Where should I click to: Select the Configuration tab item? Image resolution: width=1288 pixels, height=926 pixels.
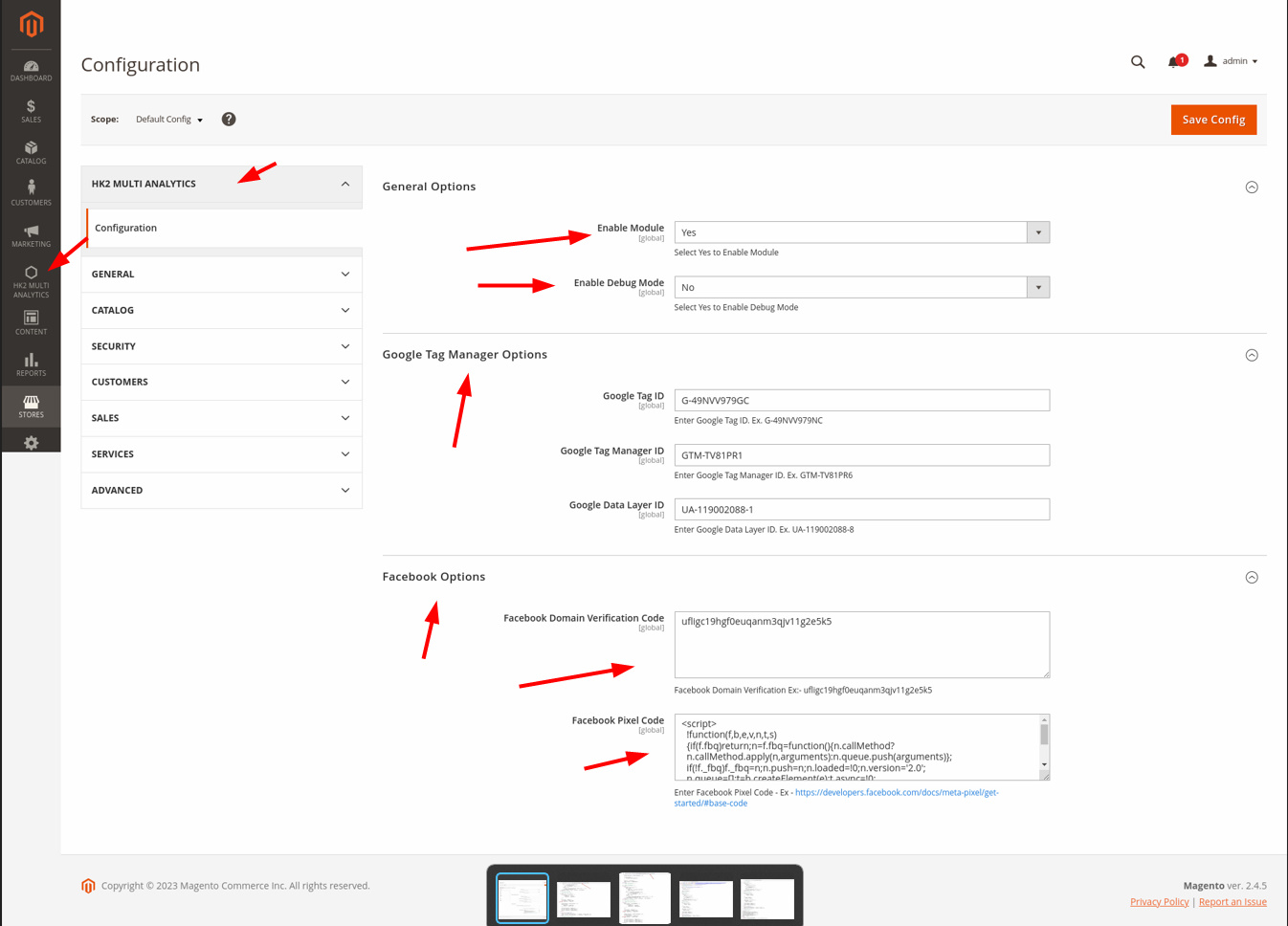click(x=224, y=229)
